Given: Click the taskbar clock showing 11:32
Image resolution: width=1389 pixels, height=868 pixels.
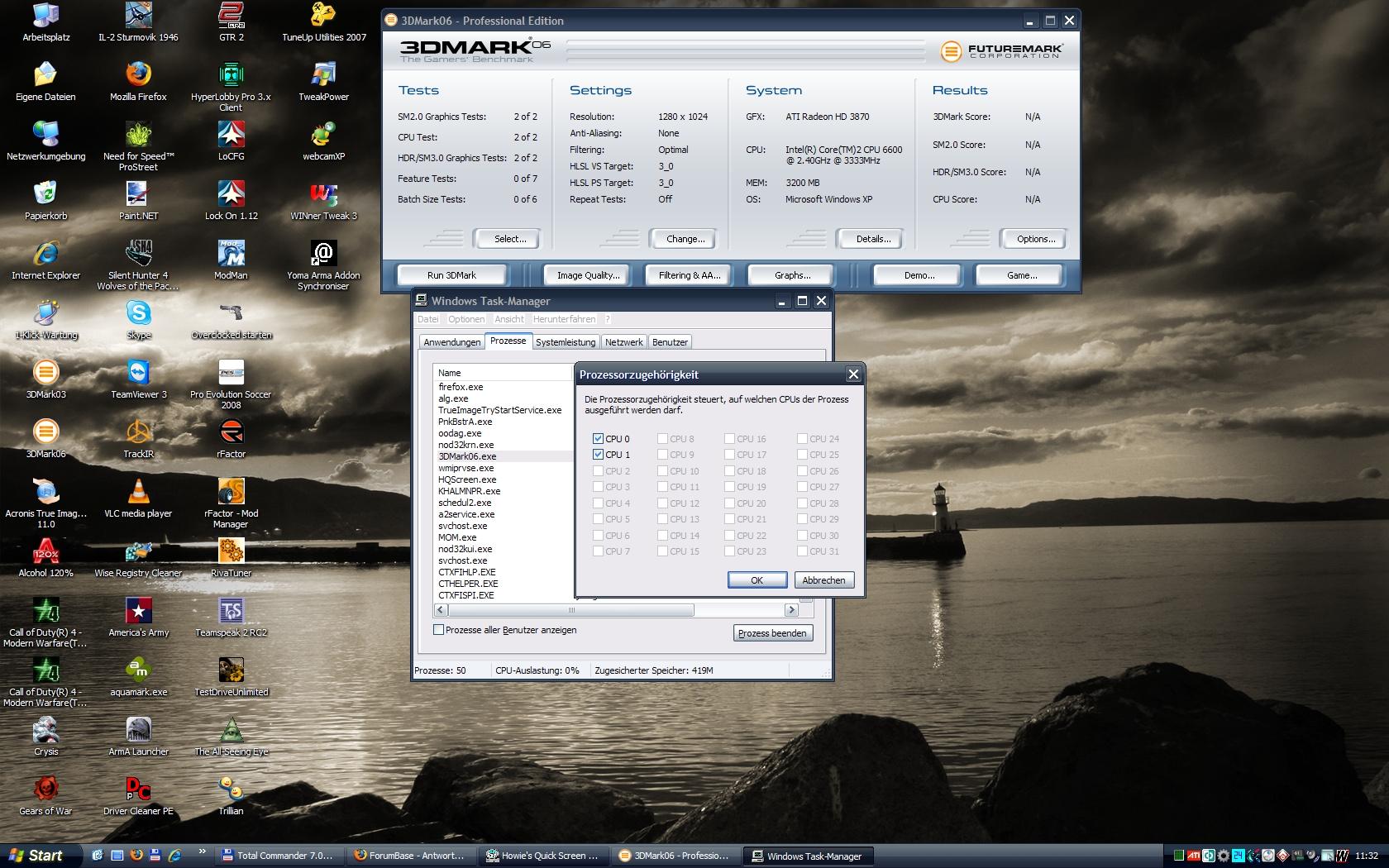Looking at the screenshot, I should 1367,856.
